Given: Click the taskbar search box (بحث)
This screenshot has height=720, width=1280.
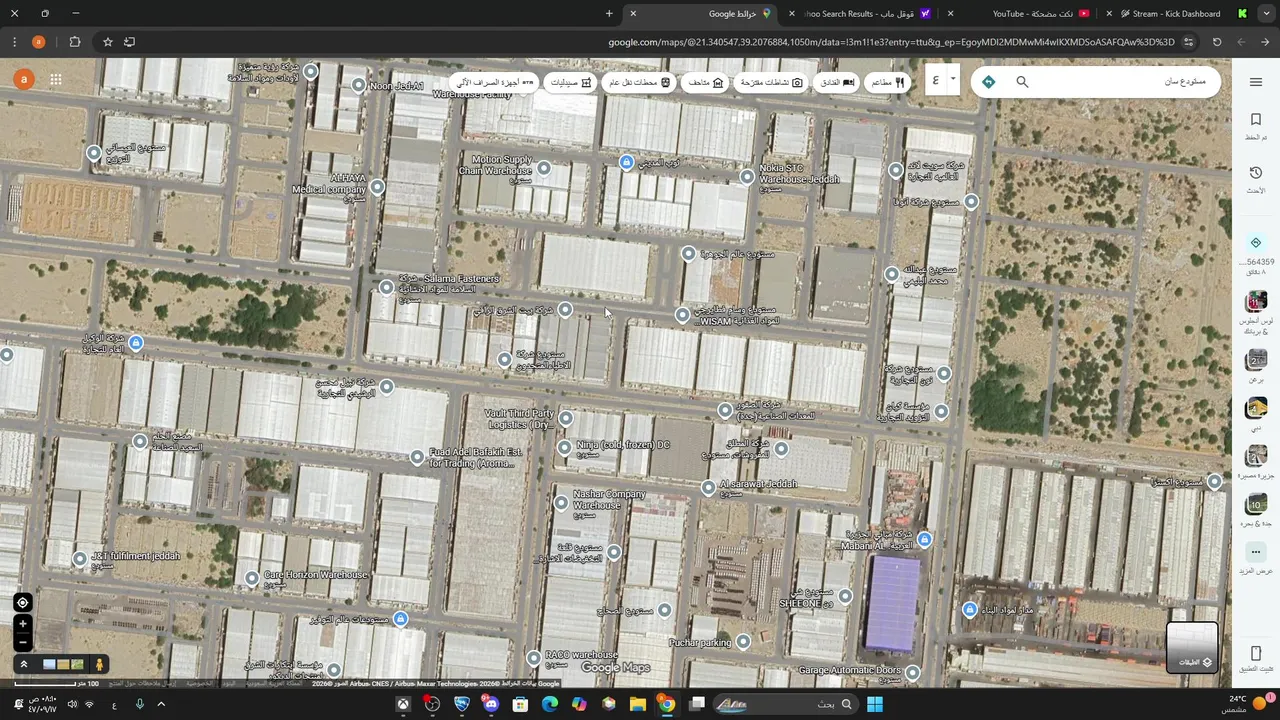Looking at the screenshot, I should [x=784, y=705].
